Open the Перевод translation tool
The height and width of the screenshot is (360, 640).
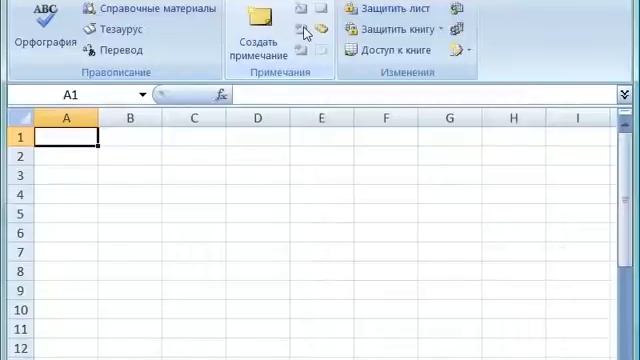[x=113, y=50]
